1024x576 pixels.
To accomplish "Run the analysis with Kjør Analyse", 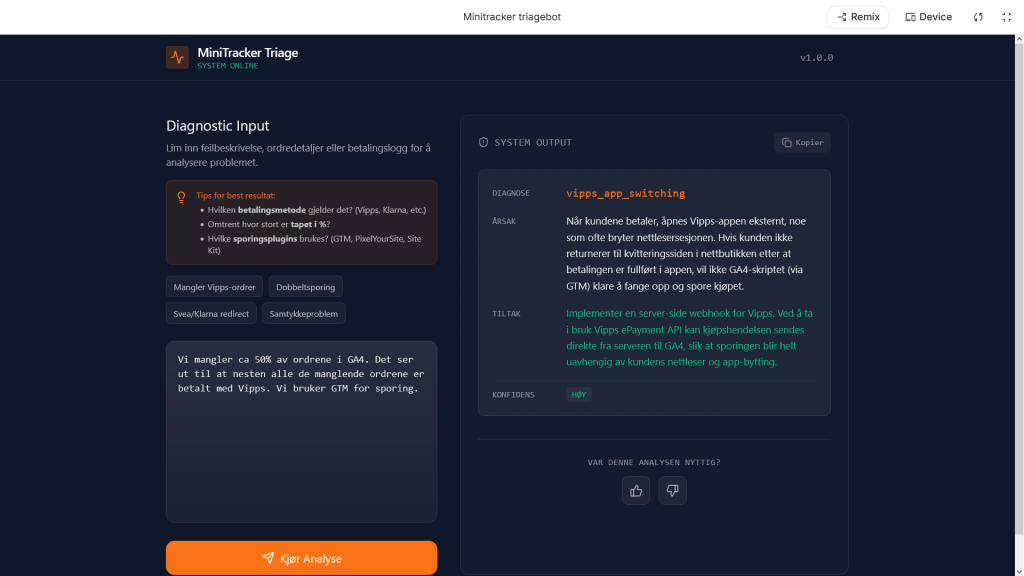I will tap(301, 558).
